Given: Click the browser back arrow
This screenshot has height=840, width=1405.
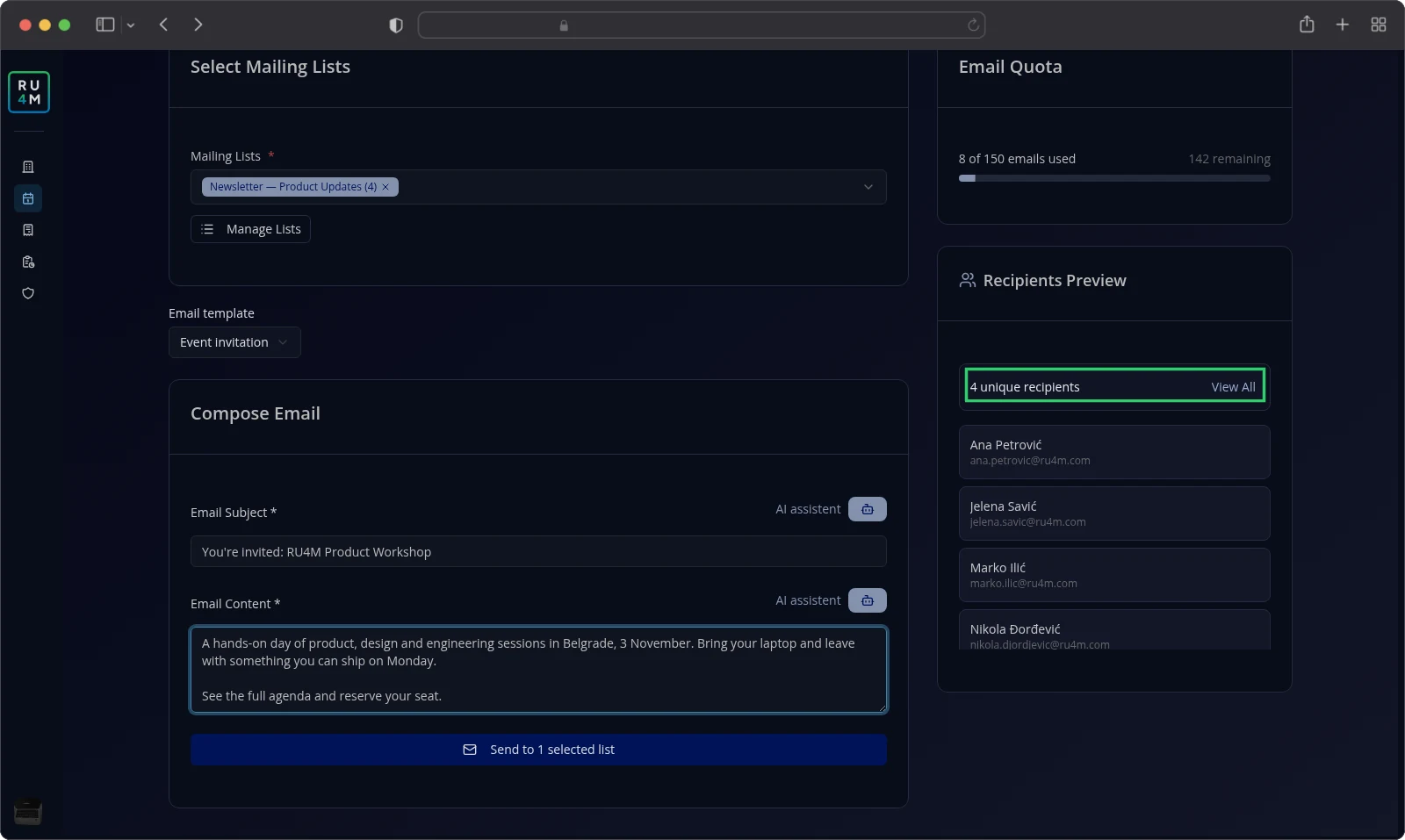Looking at the screenshot, I should [163, 25].
